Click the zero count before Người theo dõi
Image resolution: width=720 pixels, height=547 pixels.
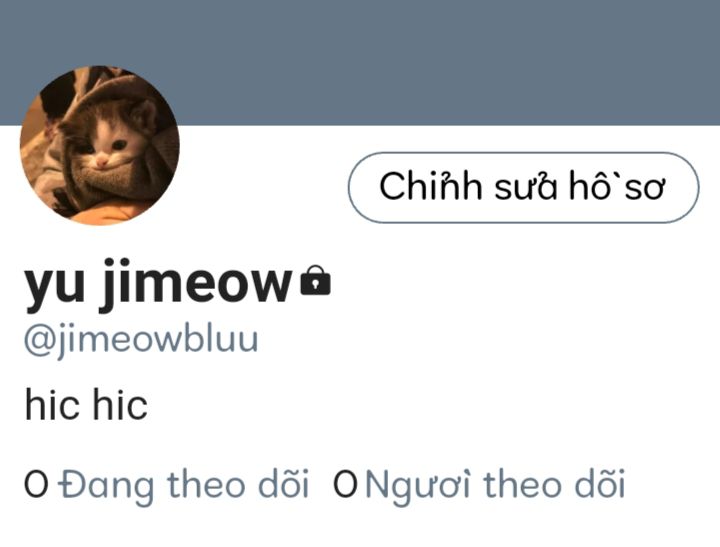[x=345, y=485]
